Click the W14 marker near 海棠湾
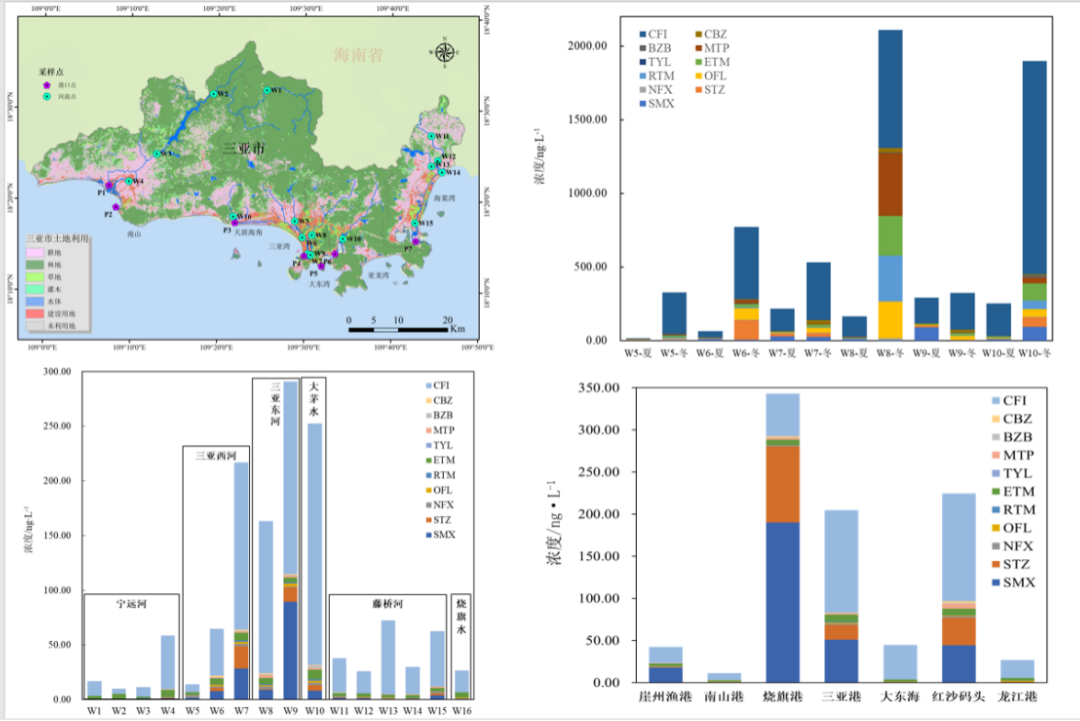The image size is (1080, 721). [x=440, y=172]
